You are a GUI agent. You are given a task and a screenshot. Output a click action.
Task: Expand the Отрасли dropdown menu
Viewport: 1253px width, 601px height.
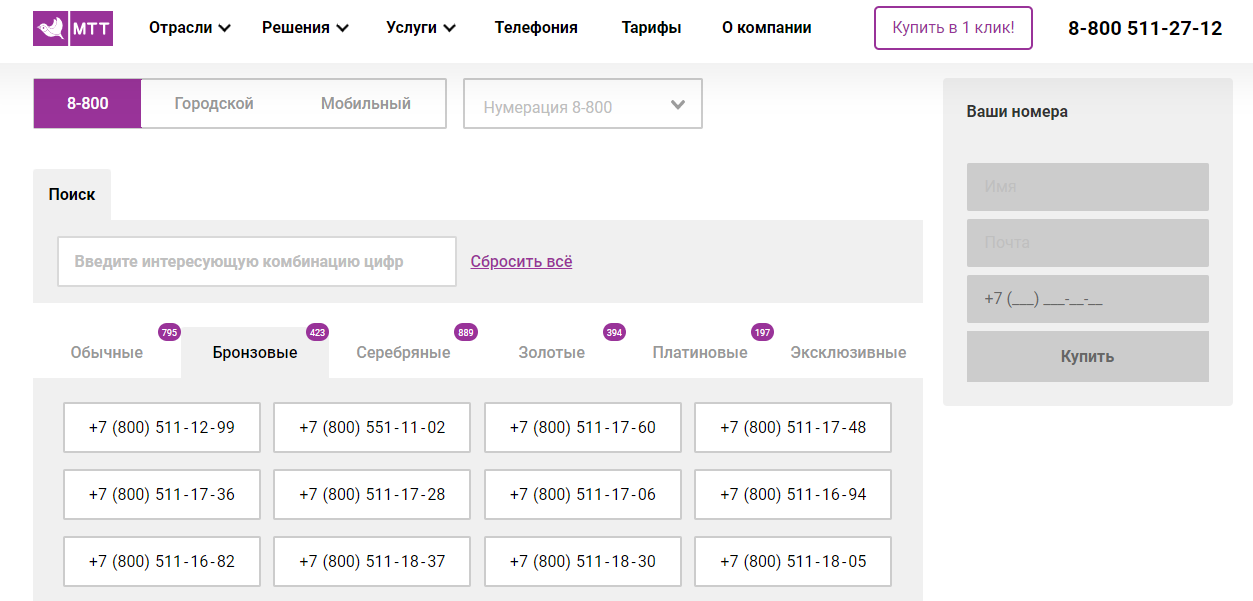189,28
